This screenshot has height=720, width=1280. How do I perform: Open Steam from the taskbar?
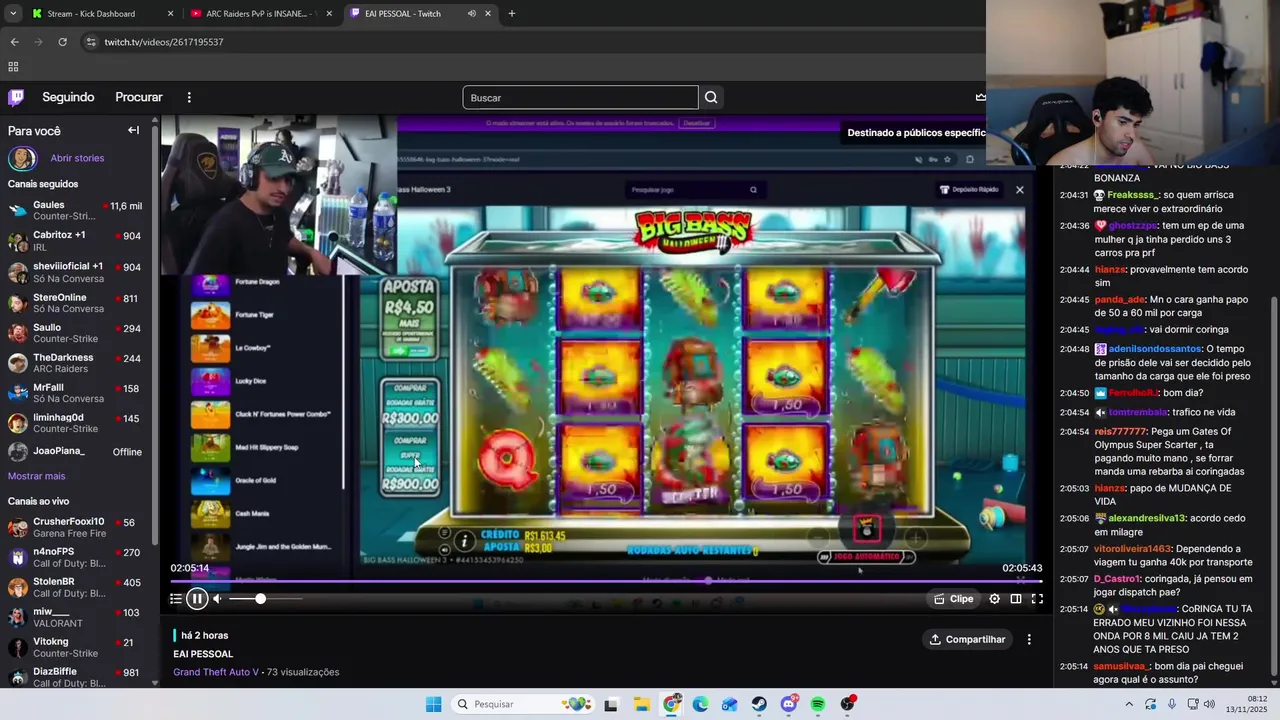pyautogui.click(x=759, y=704)
